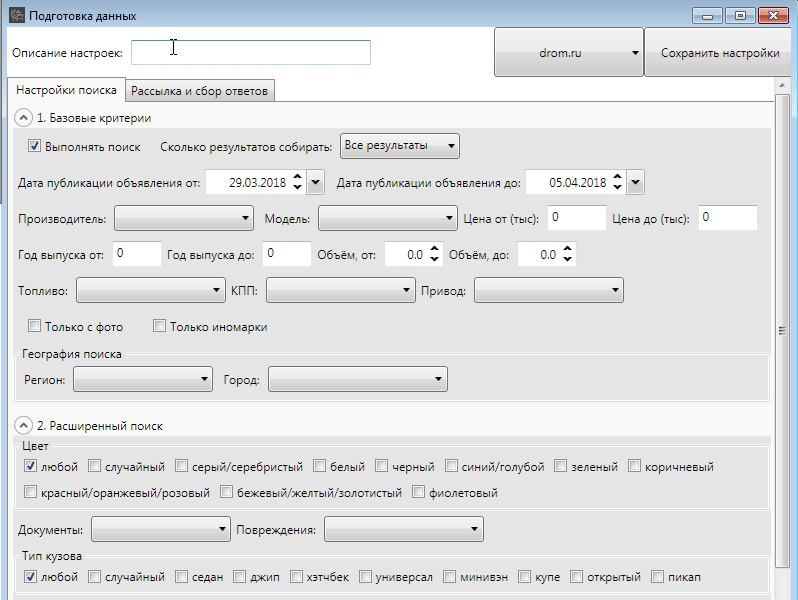Screen dimensions: 798x600
Task: Enable Только иномарки checkbox
Action: pos(159,326)
